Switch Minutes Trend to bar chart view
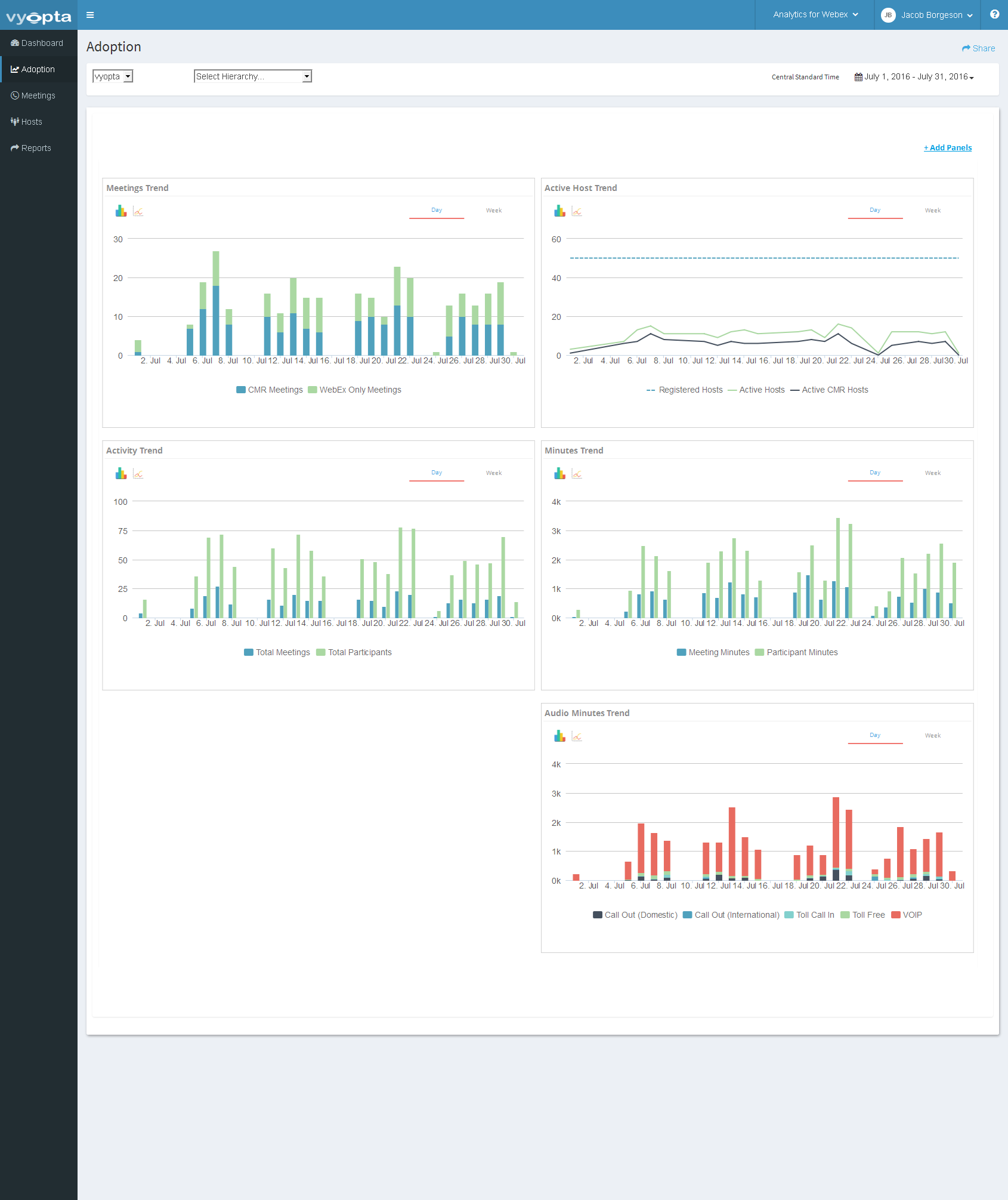1008x1200 pixels. click(x=559, y=473)
